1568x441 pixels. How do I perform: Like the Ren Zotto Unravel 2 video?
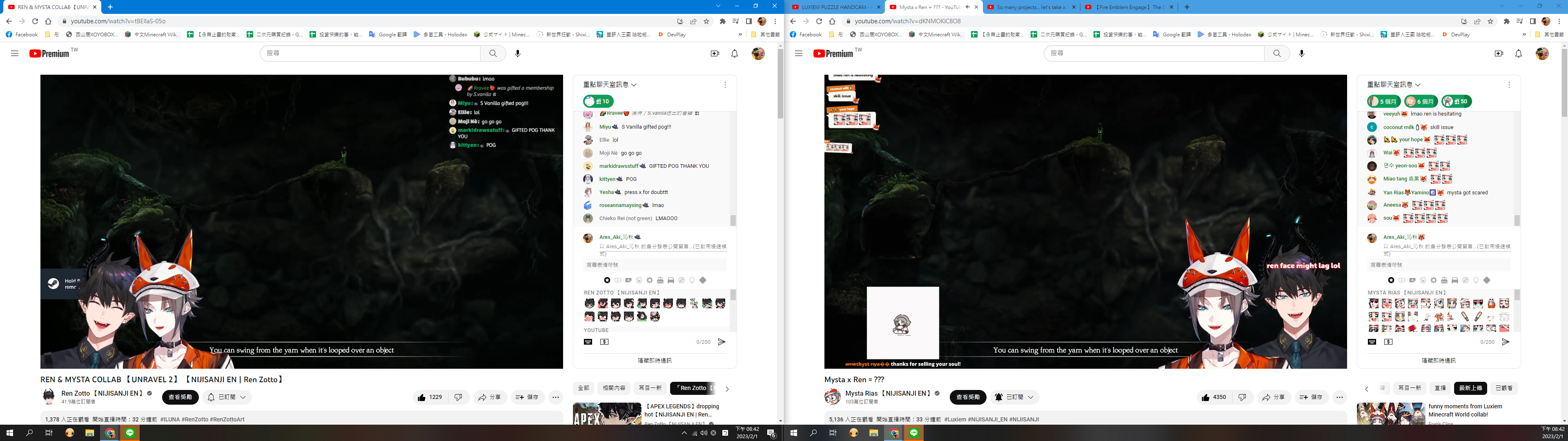click(x=430, y=397)
